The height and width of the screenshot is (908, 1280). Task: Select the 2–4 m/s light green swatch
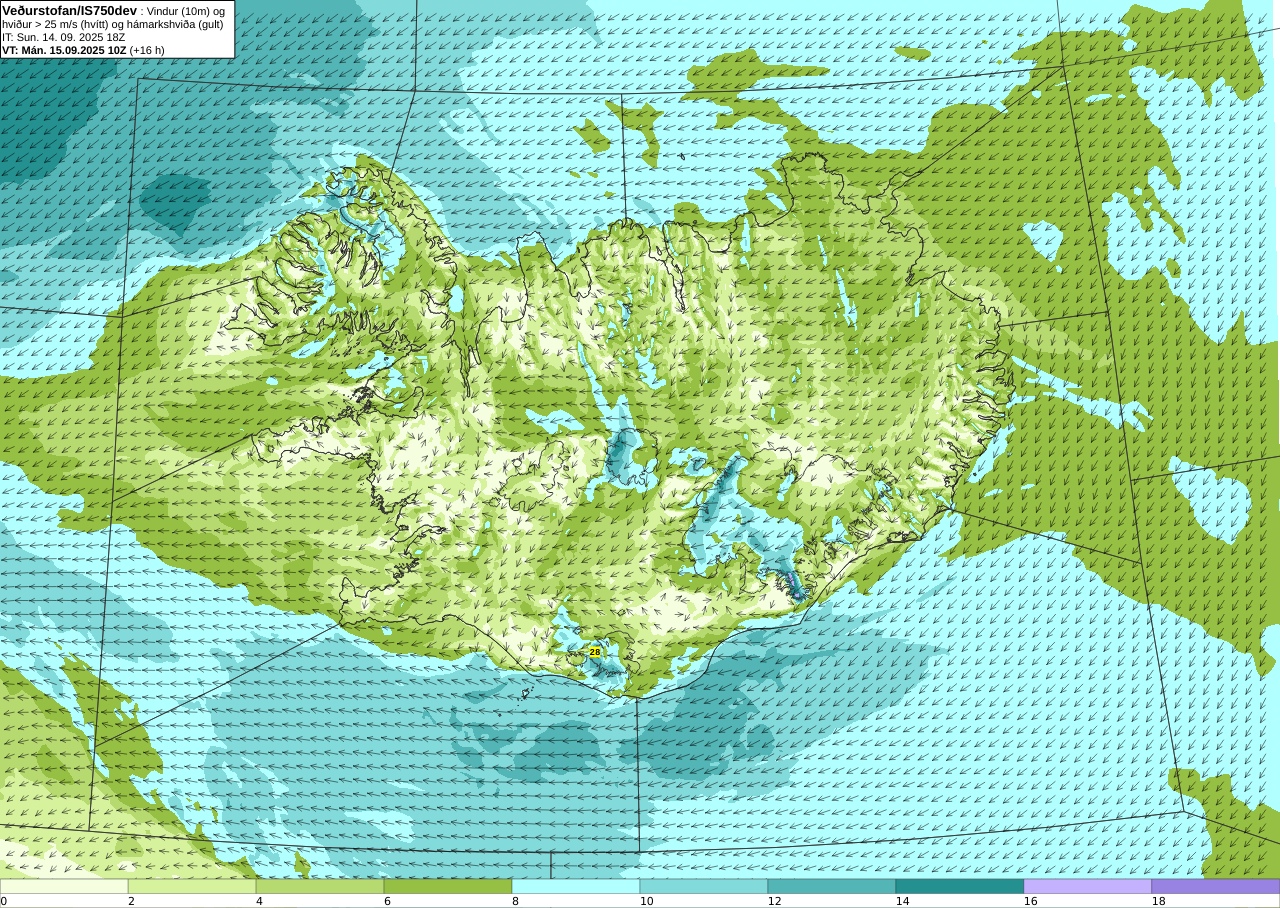(192, 886)
